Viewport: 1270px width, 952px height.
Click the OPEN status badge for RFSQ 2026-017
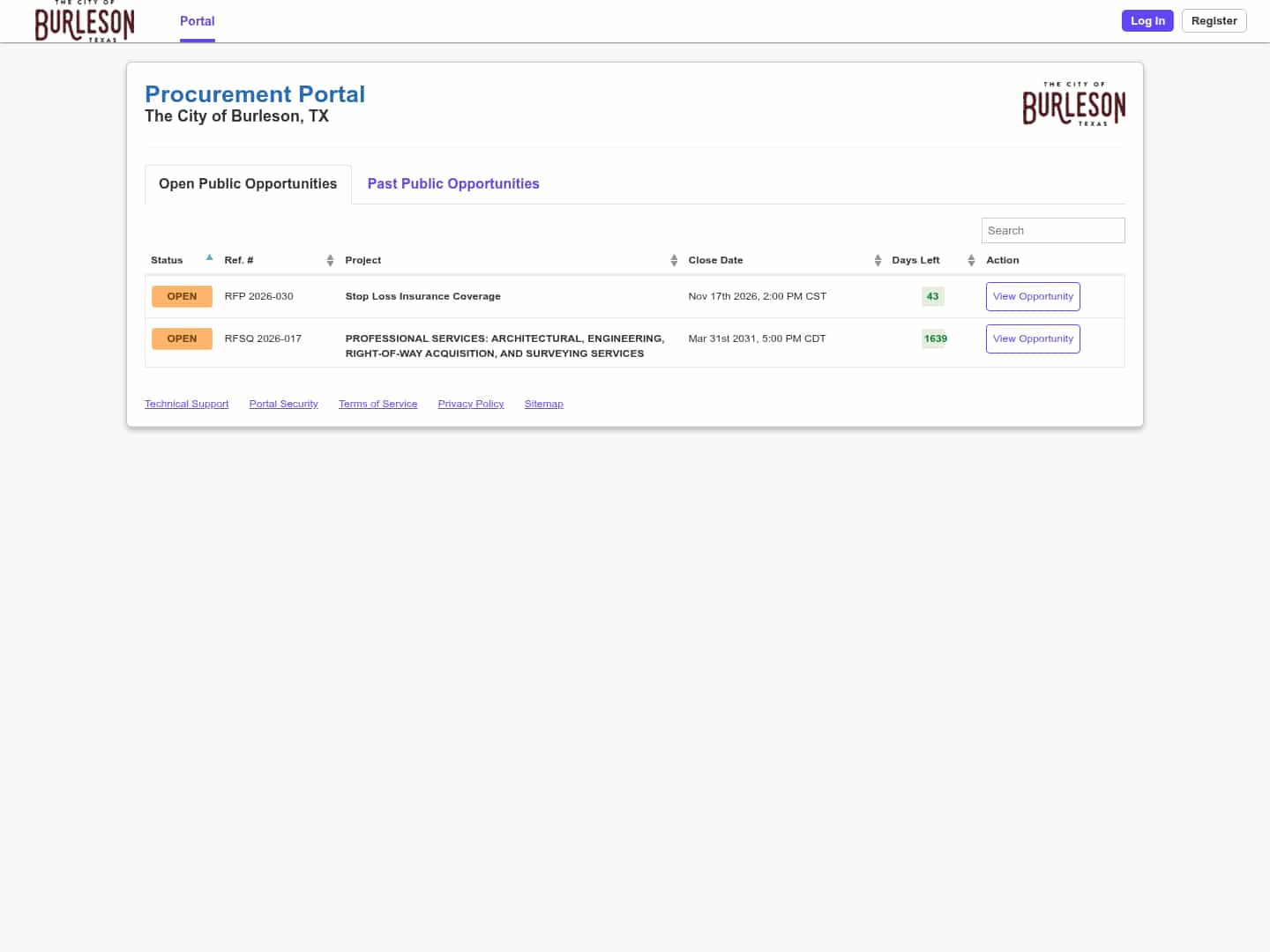182,338
